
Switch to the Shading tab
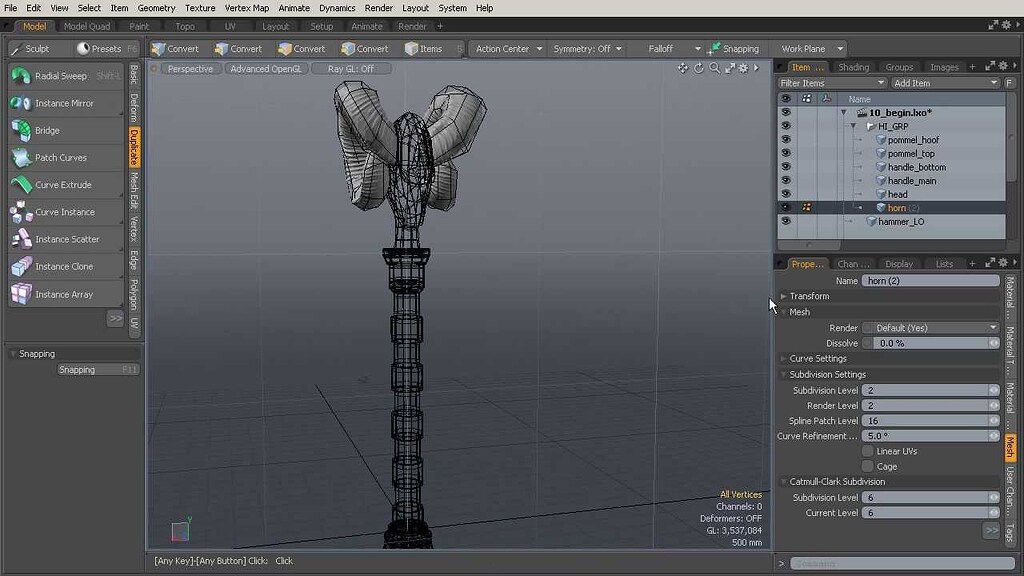(x=855, y=66)
